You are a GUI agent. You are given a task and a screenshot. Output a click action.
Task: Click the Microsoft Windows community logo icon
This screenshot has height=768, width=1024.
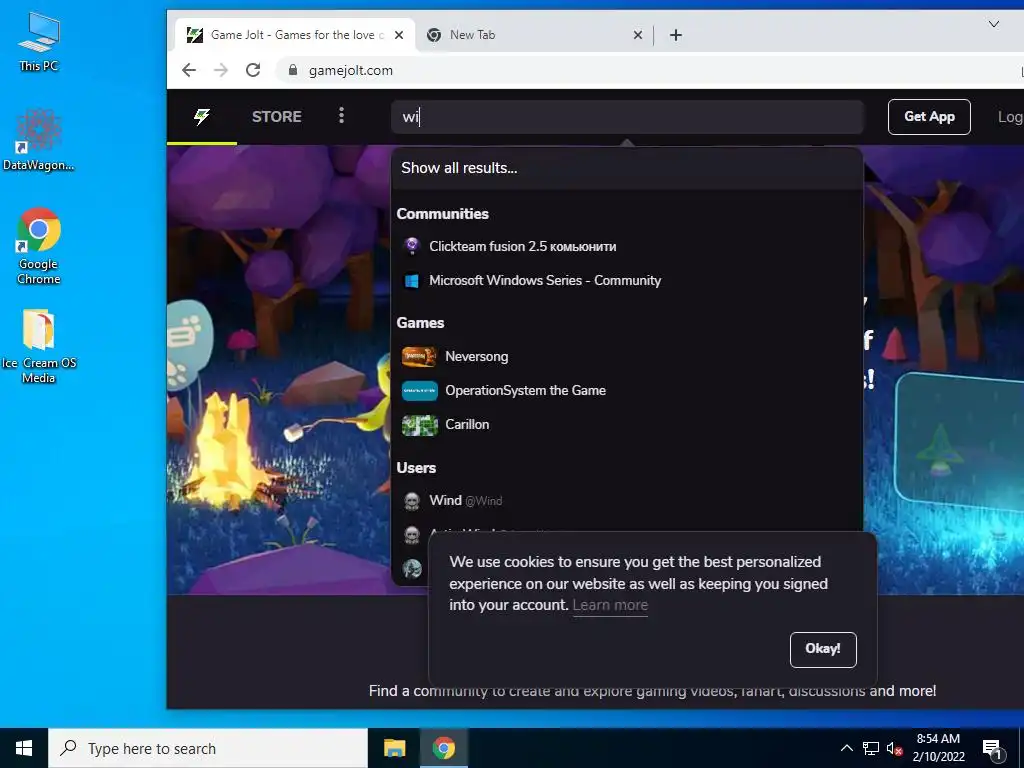point(411,281)
